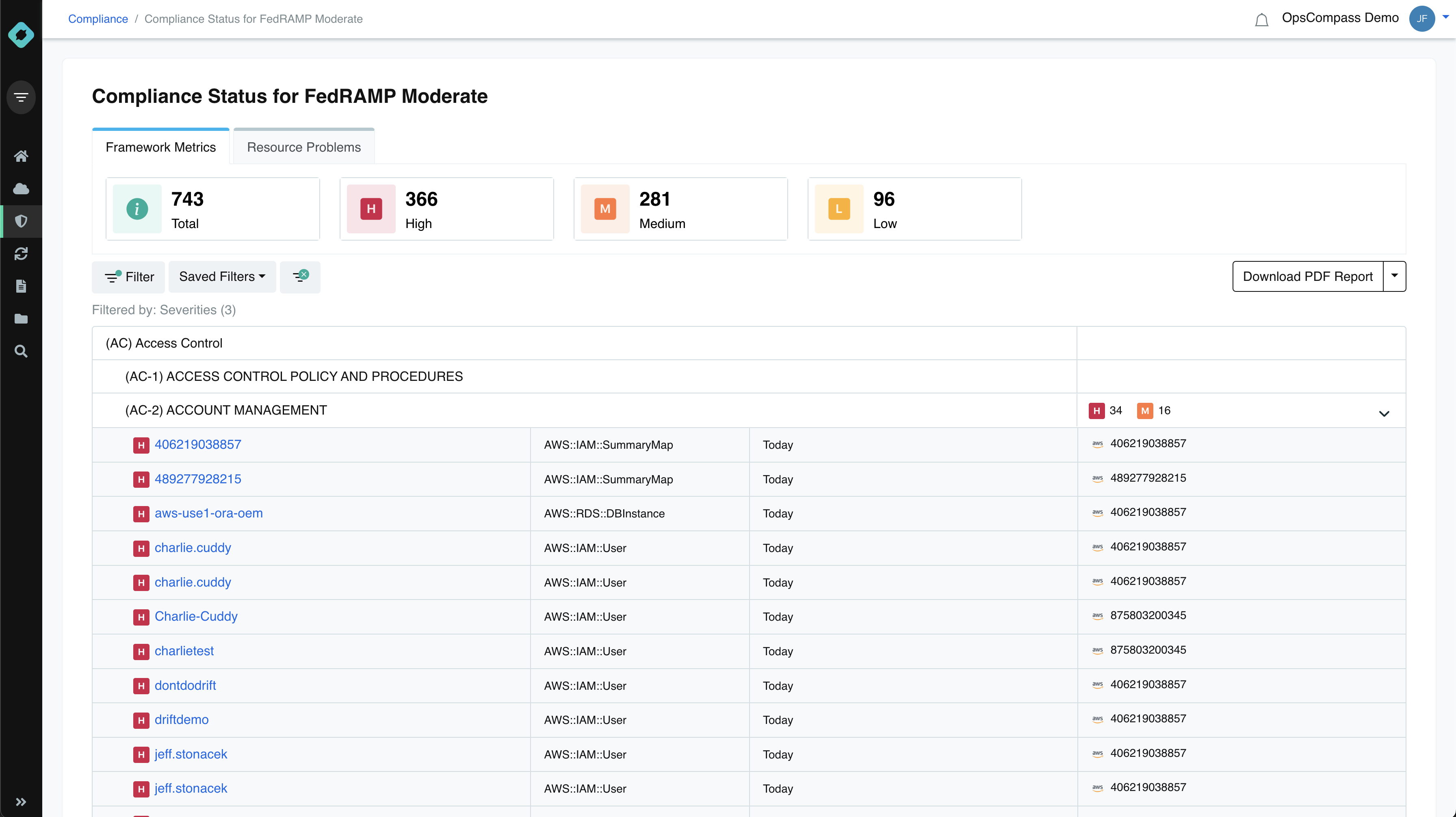This screenshot has width=1456, height=817.
Task: Click the H severity badge beside aws-use1-ora-oem
Action: pos(141,514)
